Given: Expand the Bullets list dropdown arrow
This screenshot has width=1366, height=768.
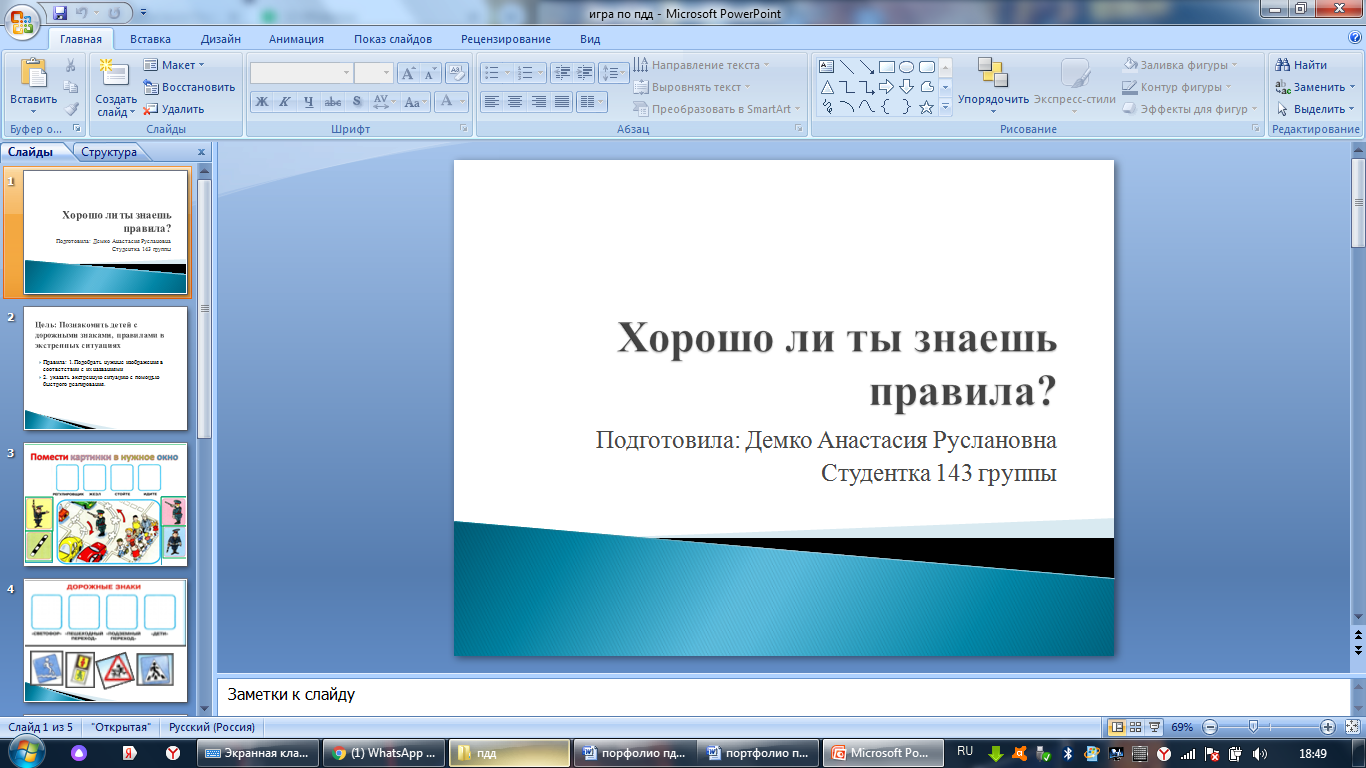Looking at the screenshot, I should point(508,73).
